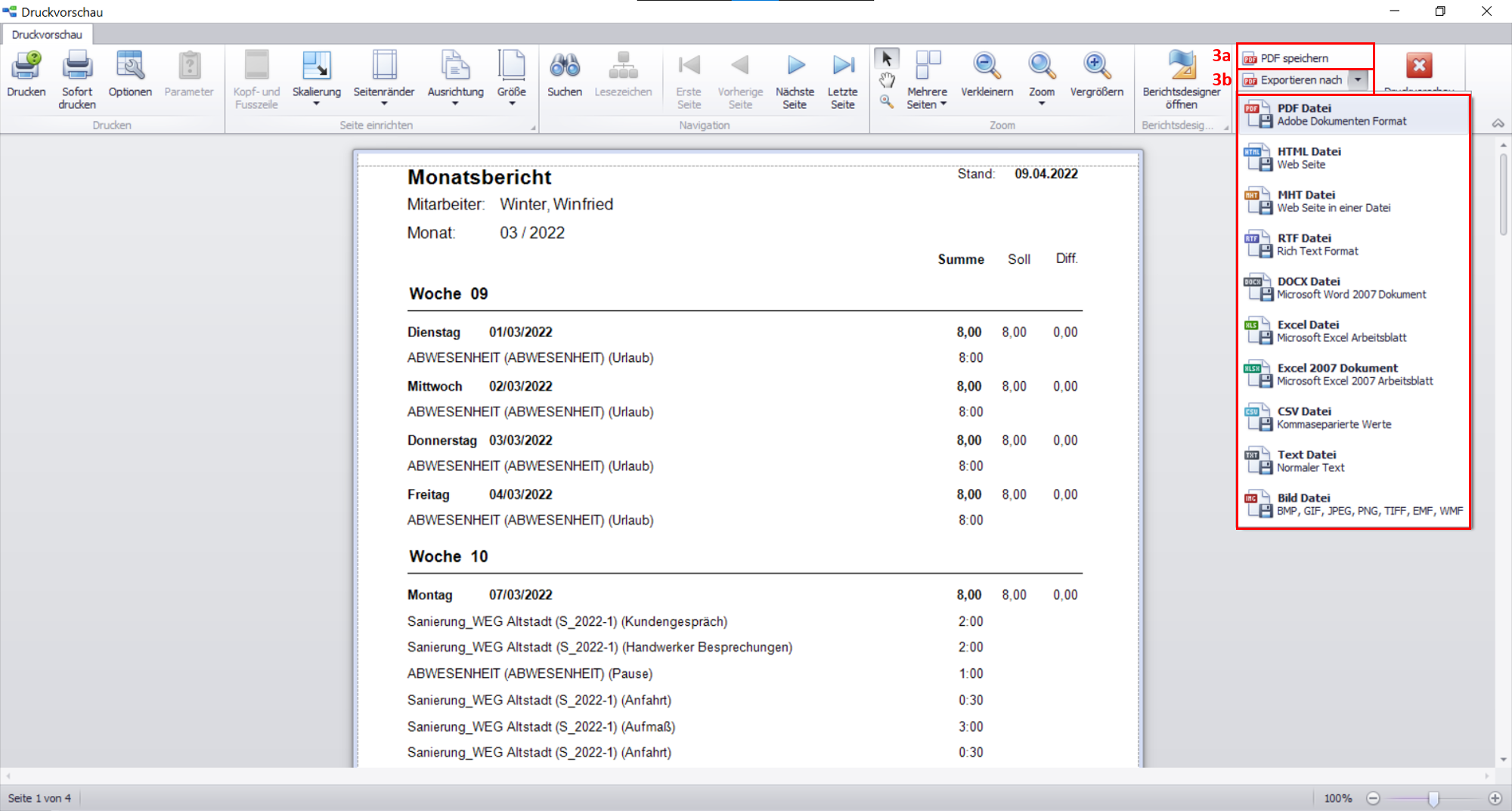The image size is (1512, 811).
Task: Close print preview with red X
Action: click(1419, 66)
